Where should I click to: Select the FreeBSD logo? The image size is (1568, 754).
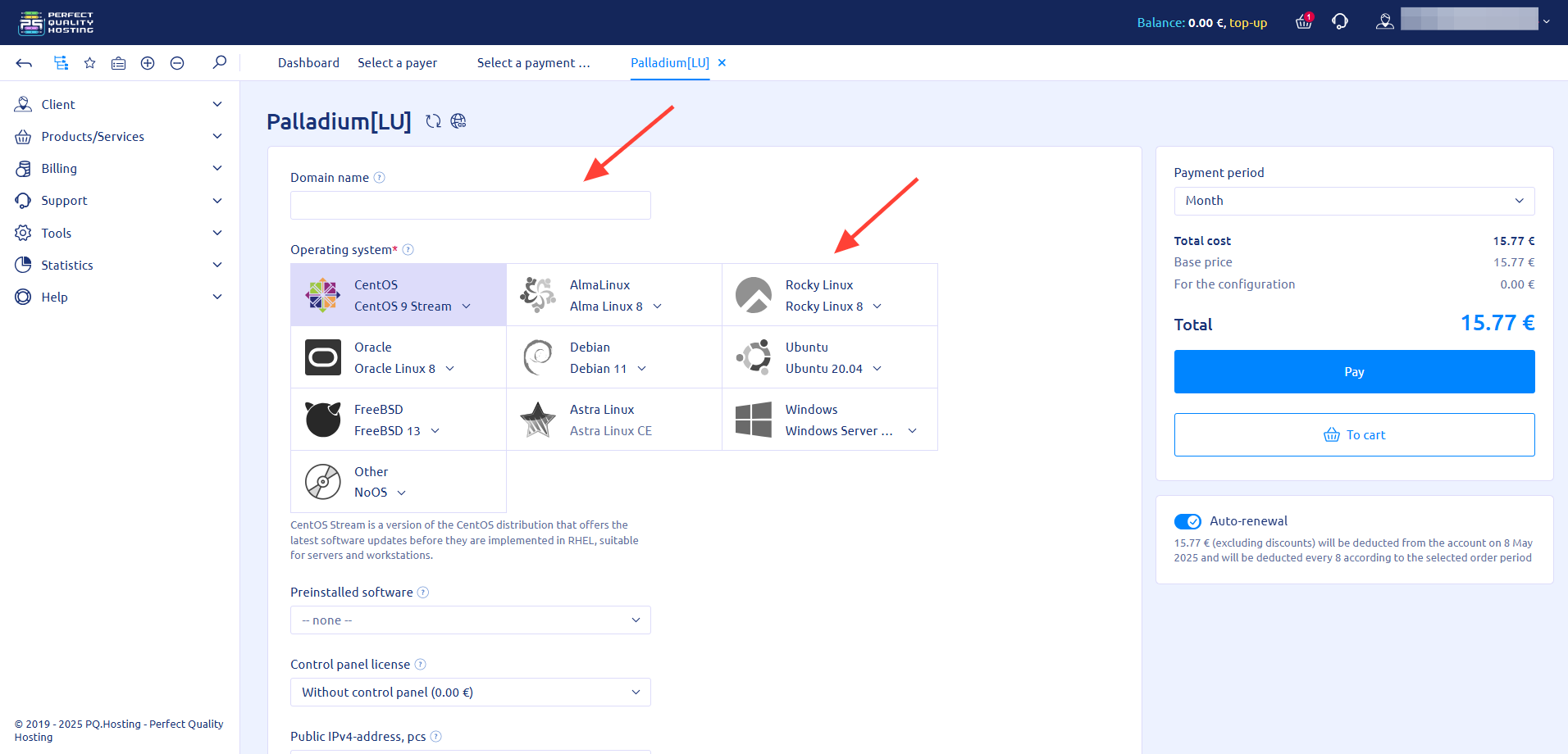click(x=323, y=420)
